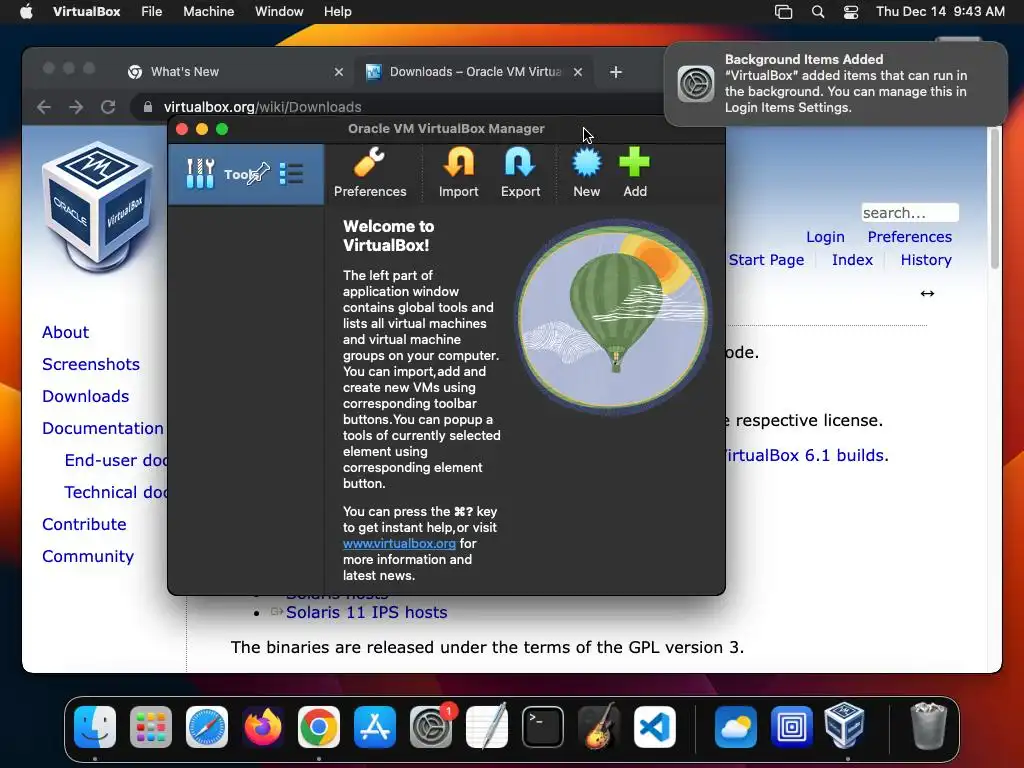Click the pin icon next to Tools
This screenshot has height=768, width=1024.
tap(258, 173)
